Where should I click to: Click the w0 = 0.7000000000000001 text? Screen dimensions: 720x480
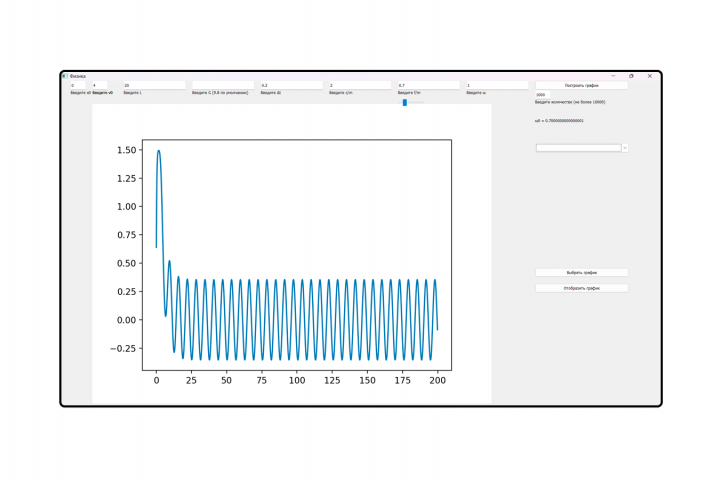559,121
